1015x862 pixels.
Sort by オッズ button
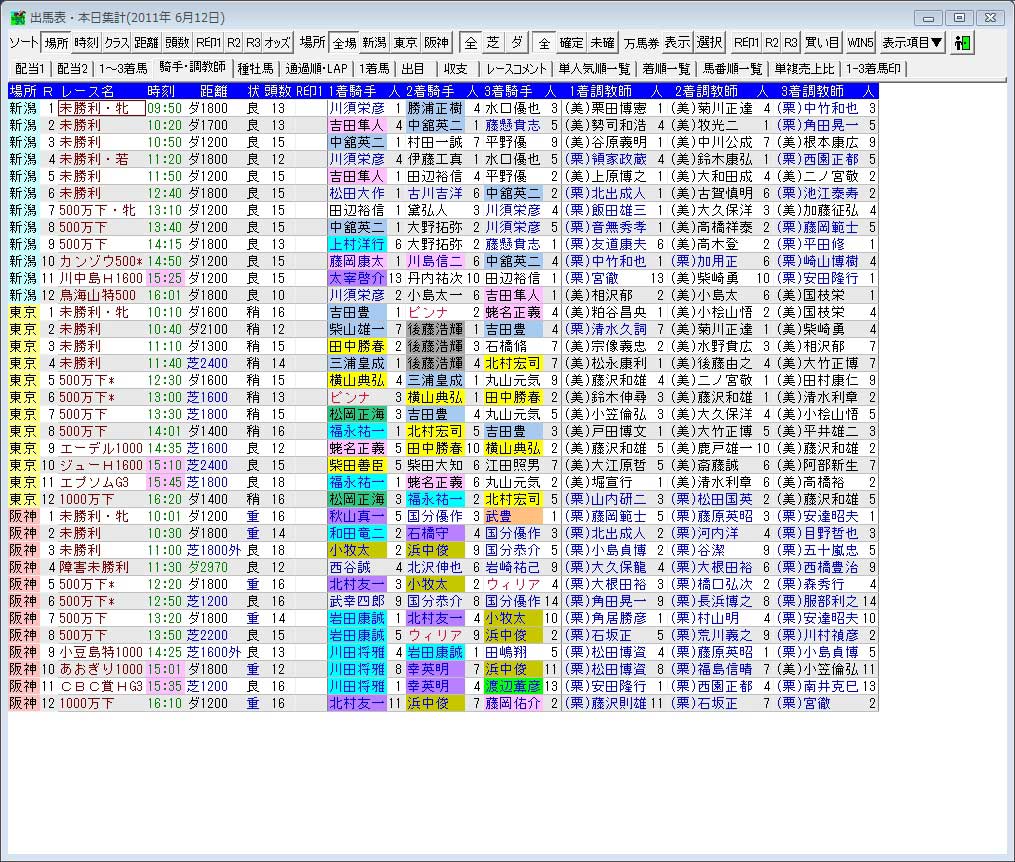coord(277,43)
